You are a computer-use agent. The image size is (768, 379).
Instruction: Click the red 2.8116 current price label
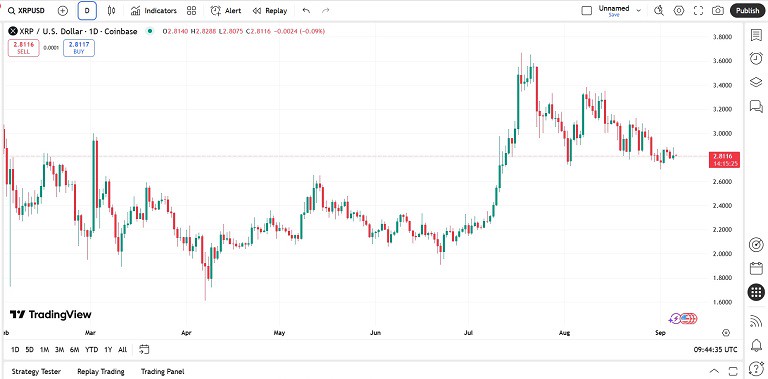(724, 160)
